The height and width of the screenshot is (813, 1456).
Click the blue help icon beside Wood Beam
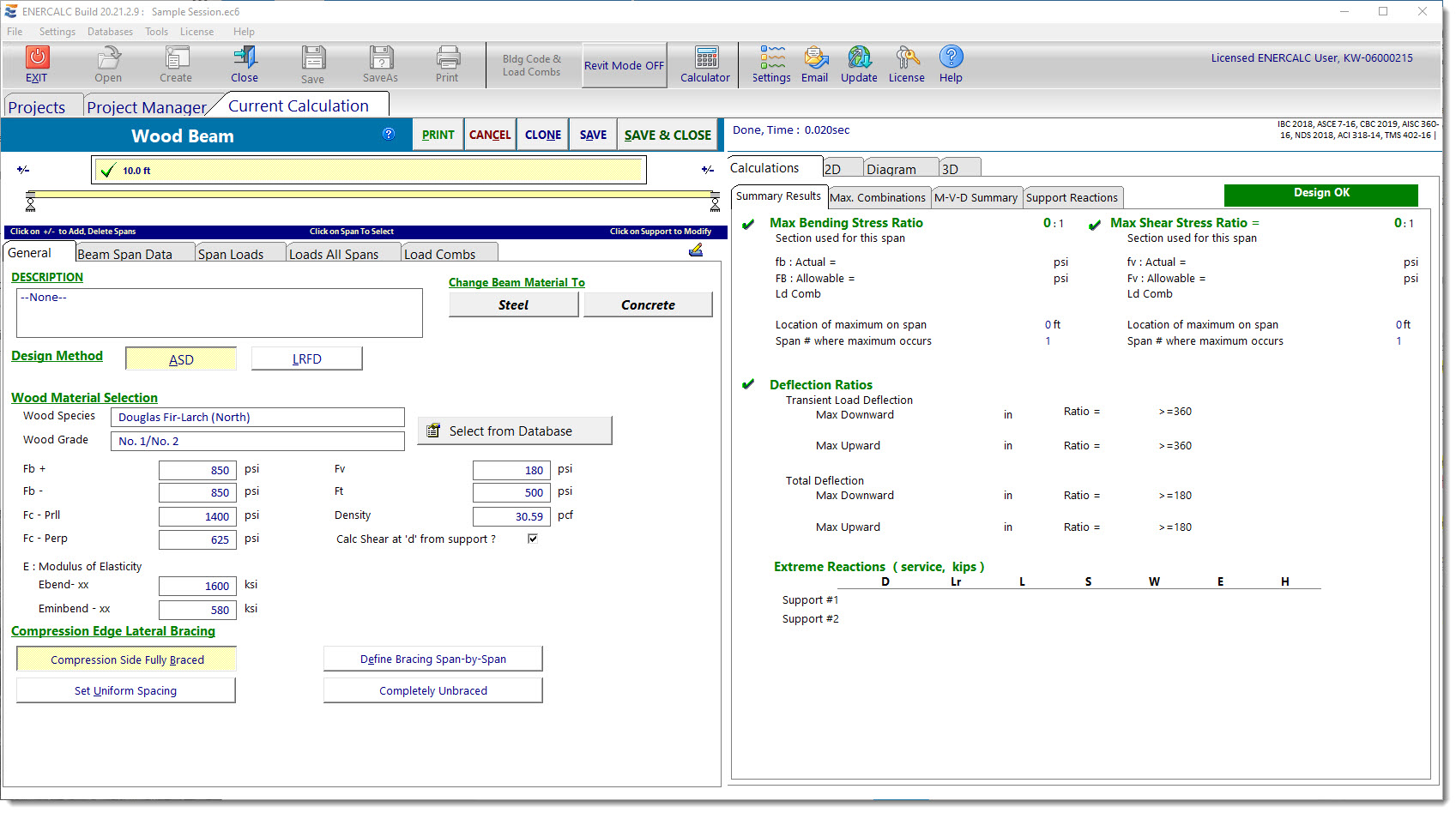(x=389, y=134)
